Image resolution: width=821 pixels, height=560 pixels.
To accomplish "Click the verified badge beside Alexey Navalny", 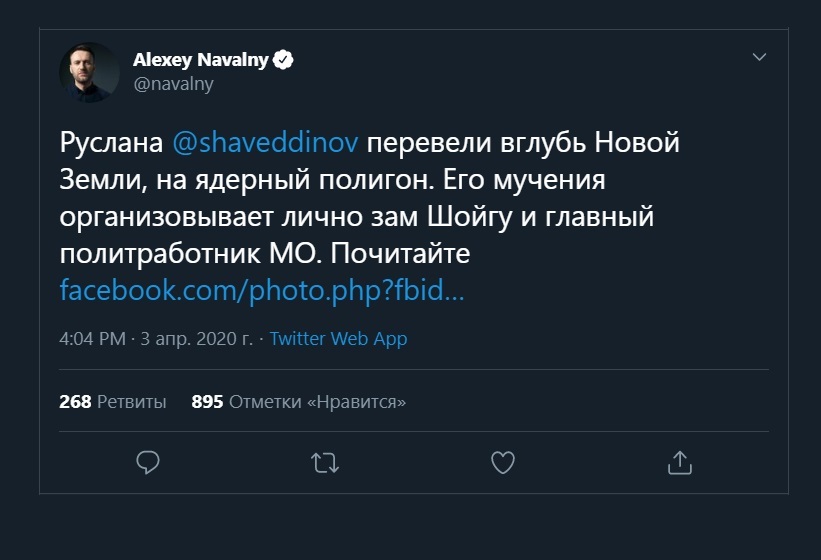I will (x=284, y=60).
